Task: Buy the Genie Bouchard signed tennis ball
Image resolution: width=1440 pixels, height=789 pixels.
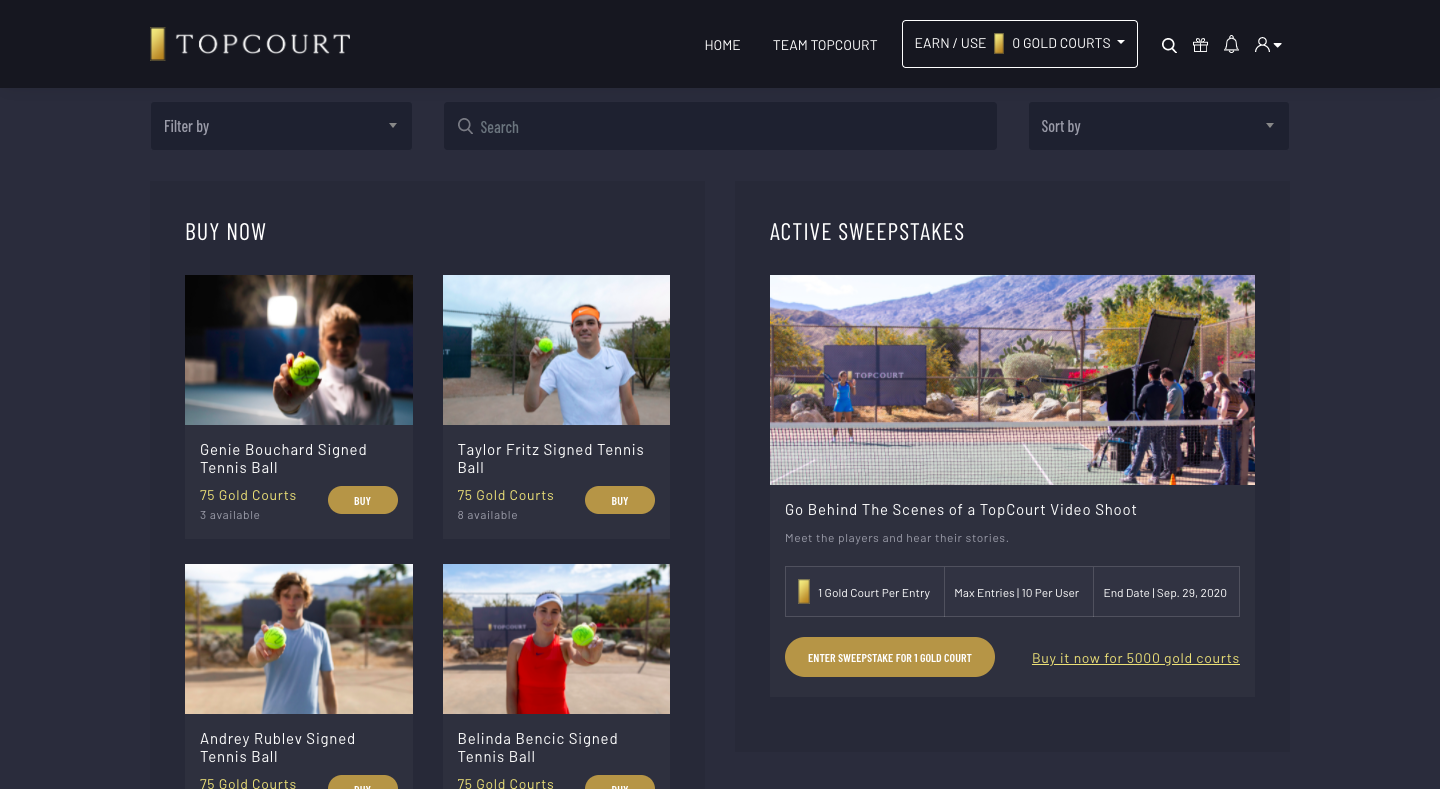Action: coord(363,500)
